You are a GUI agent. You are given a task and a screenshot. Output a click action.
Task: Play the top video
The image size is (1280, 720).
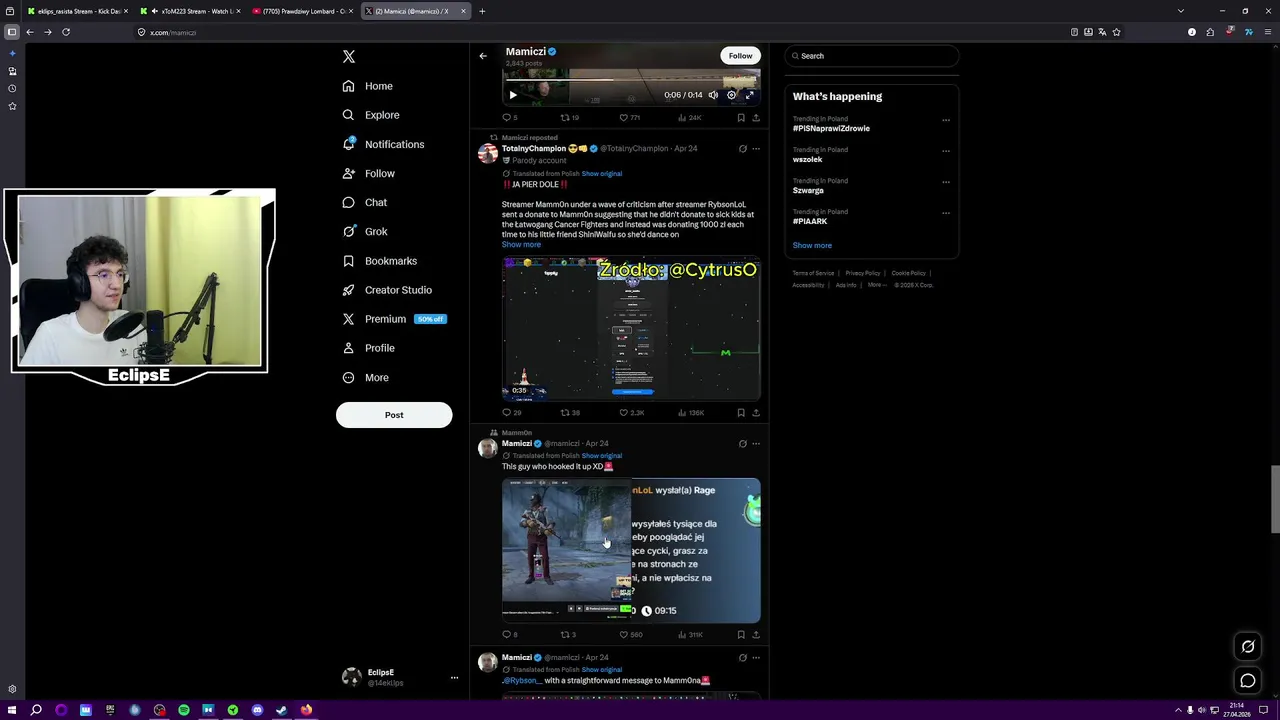pos(513,95)
